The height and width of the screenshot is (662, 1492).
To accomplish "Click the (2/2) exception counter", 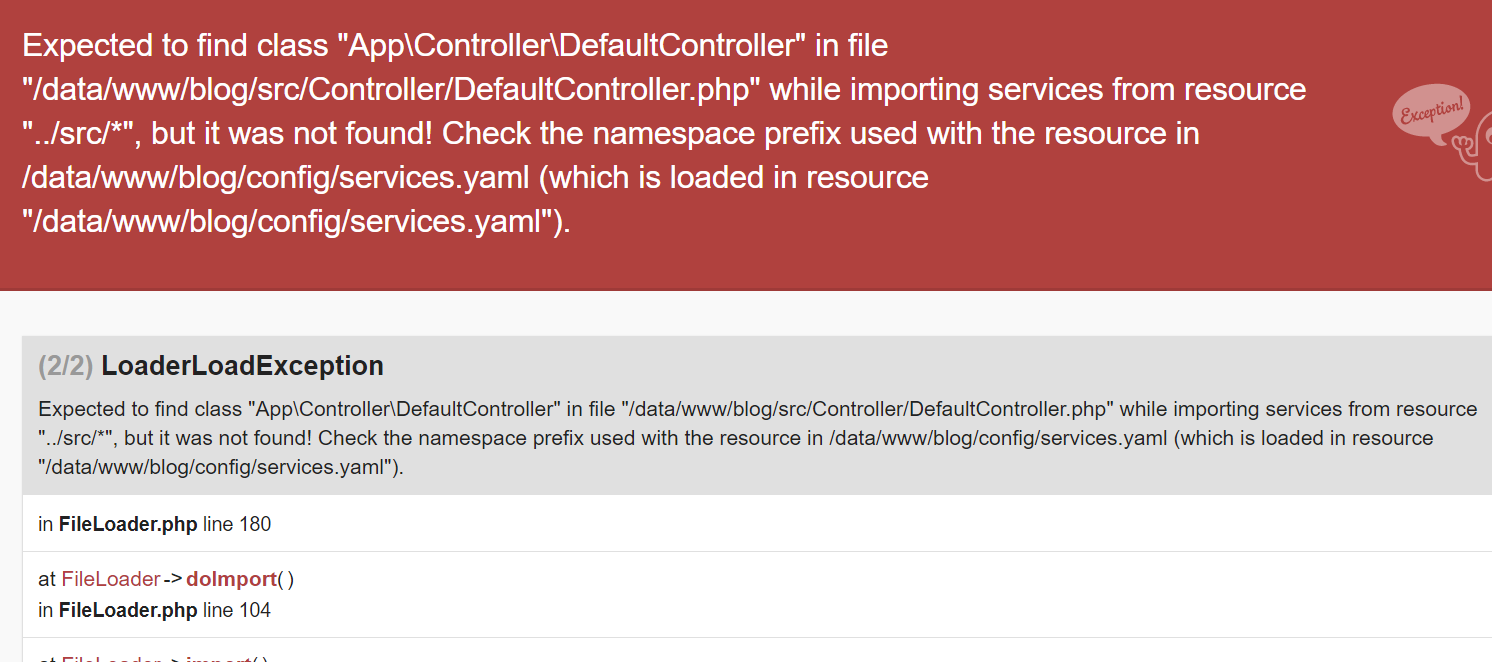I will point(65,366).
